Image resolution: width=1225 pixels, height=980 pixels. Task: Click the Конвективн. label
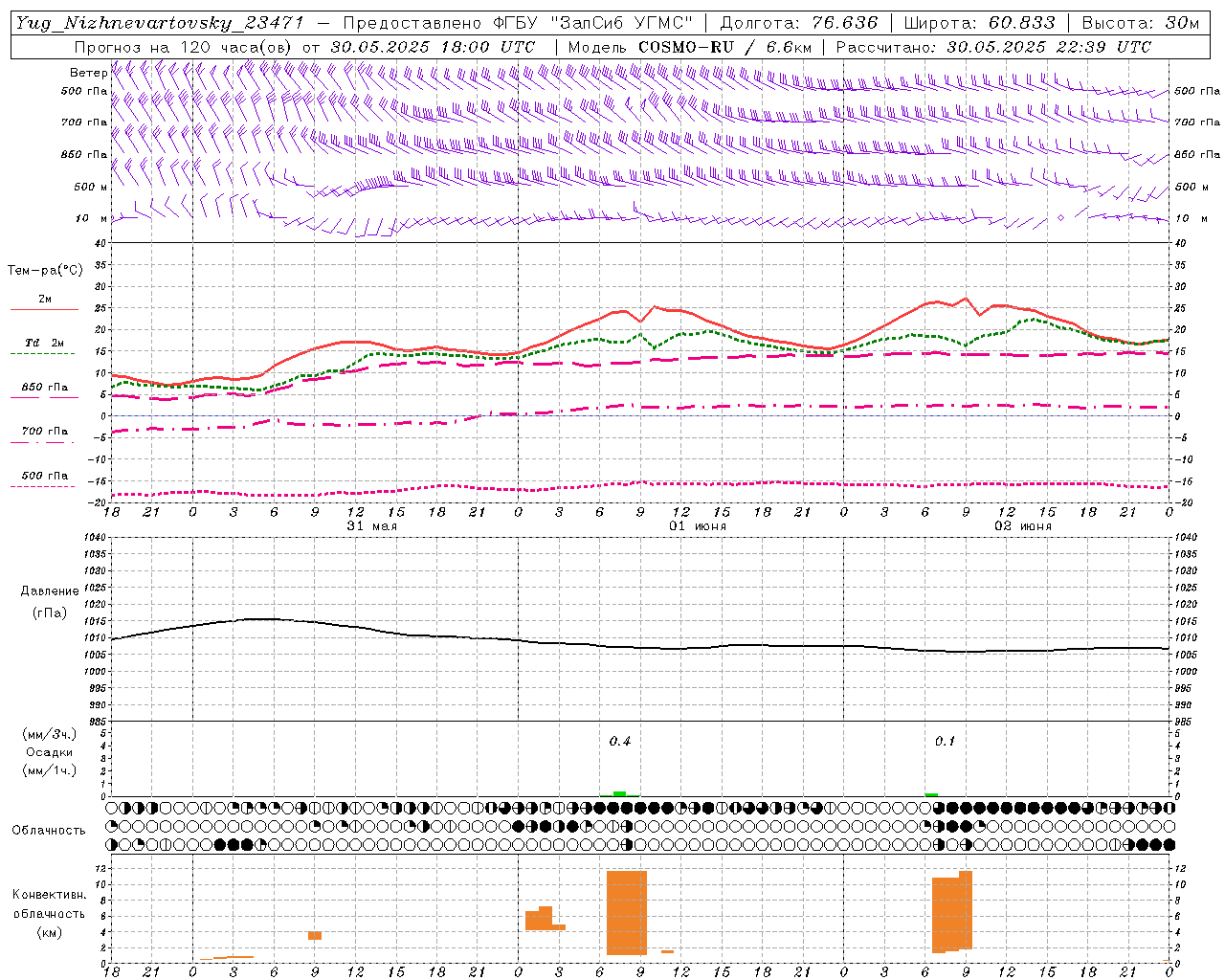[50, 895]
